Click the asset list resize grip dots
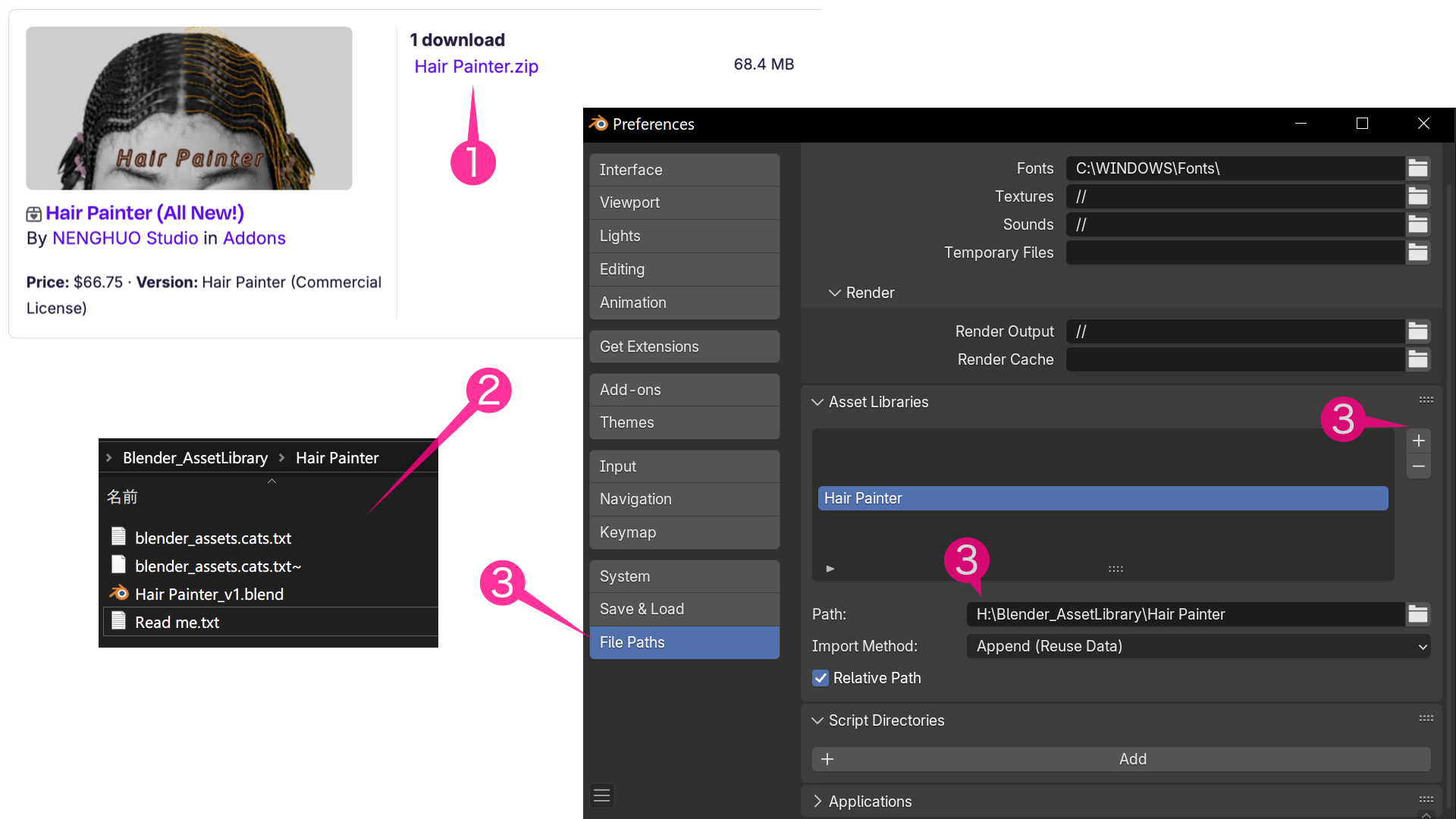This screenshot has height=819, width=1456. tap(1116, 569)
